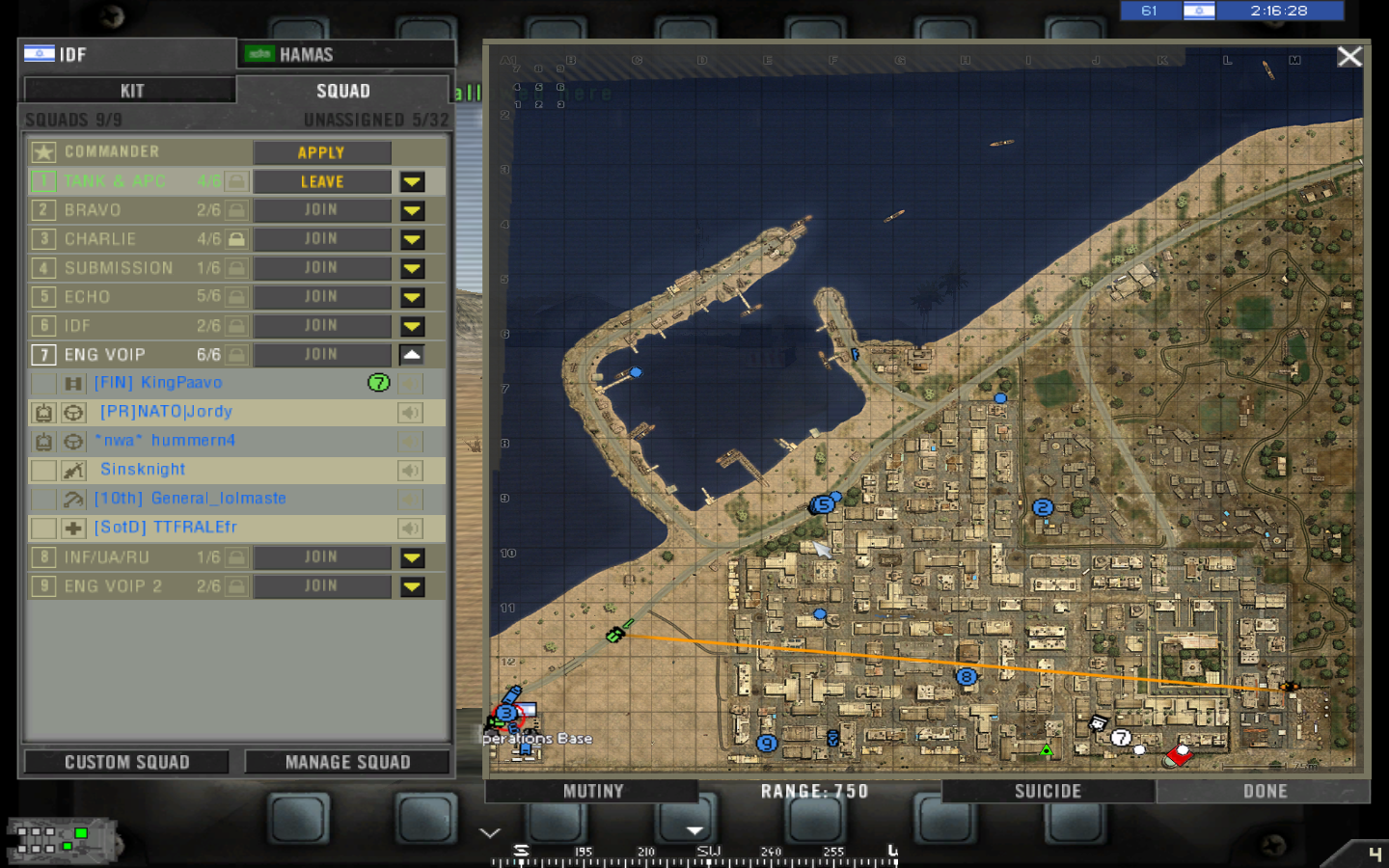Screen dimensions: 1389x868
Task: Join the BRAVO squad
Action: pyautogui.click(x=322, y=210)
